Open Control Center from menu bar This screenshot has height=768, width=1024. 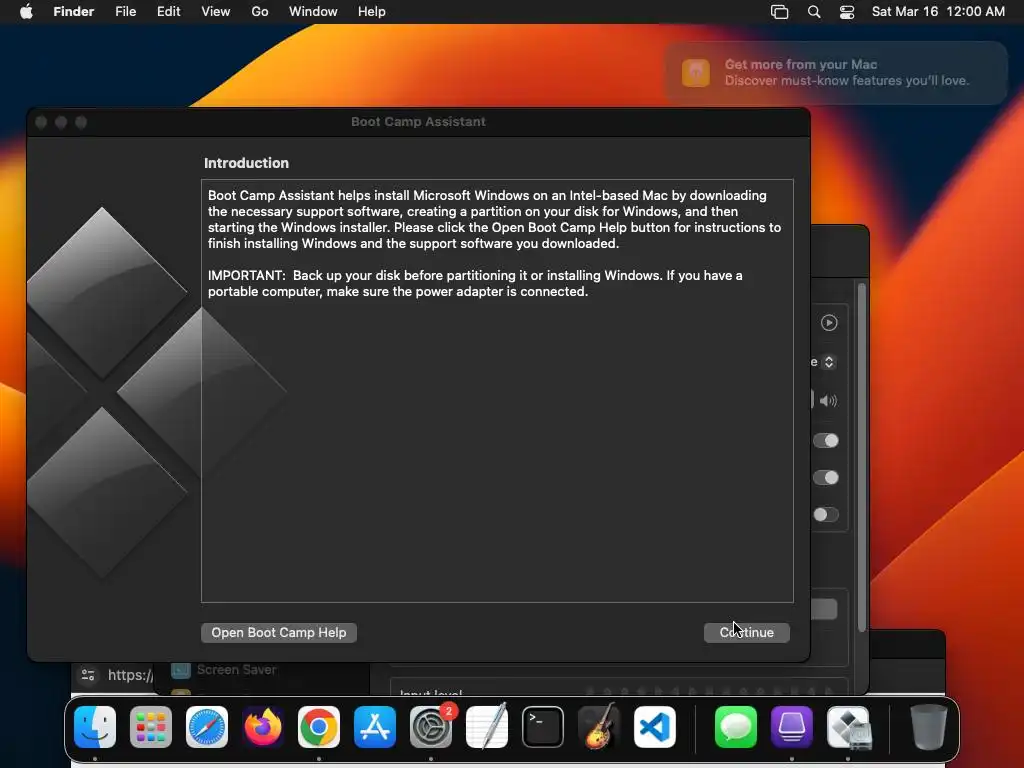click(847, 12)
